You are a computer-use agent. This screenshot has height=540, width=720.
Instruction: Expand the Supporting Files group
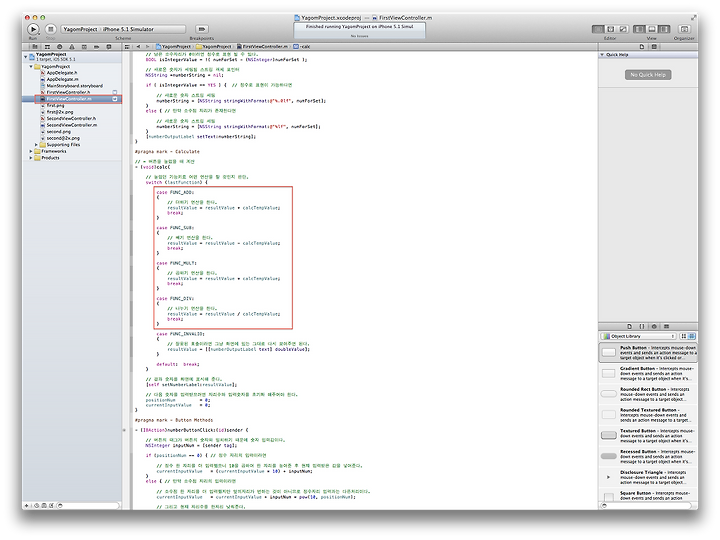point(37,145)
